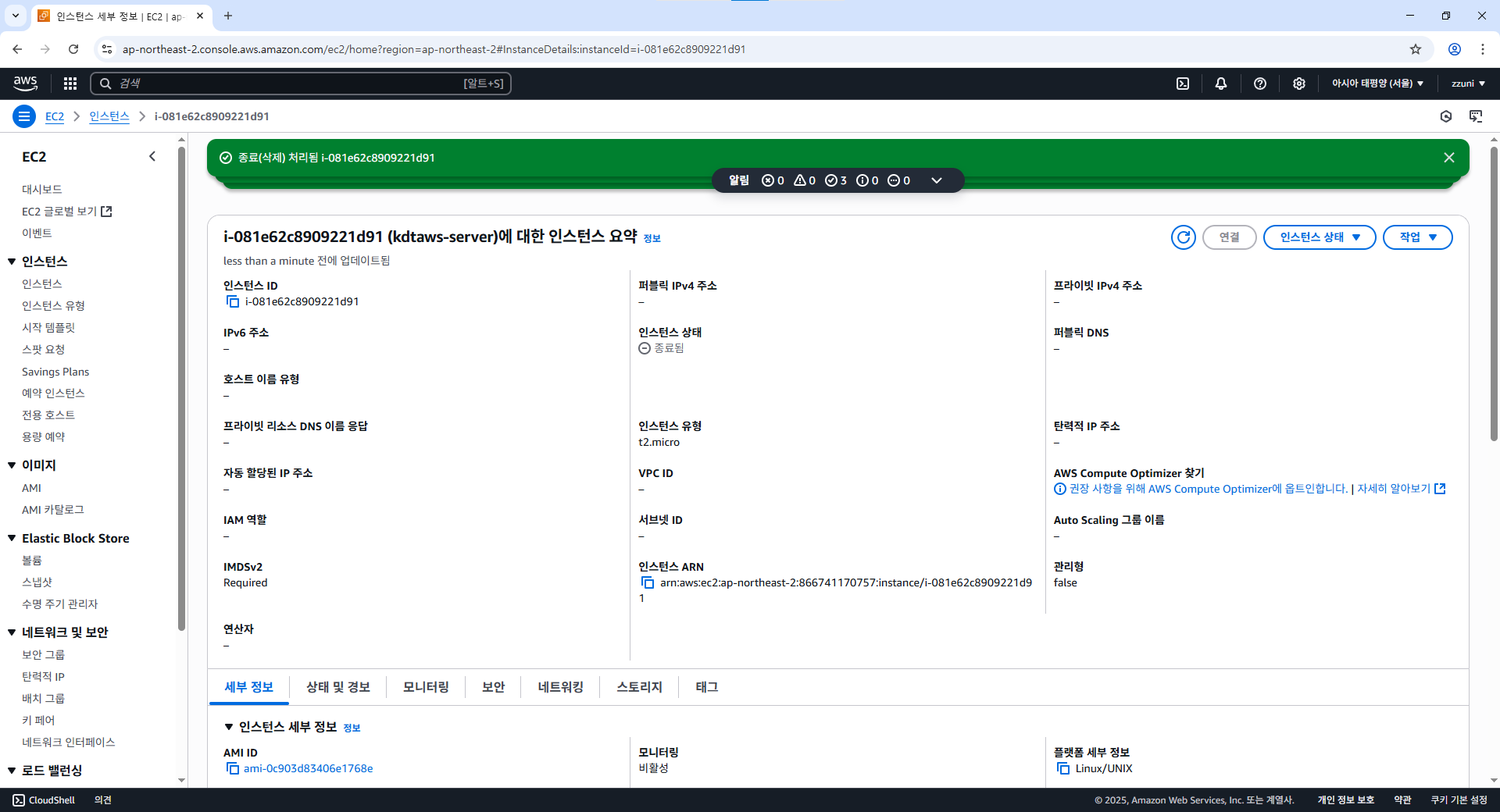Switch to the Tags tab
The image size is (1500, 812).
click(707, 687)
